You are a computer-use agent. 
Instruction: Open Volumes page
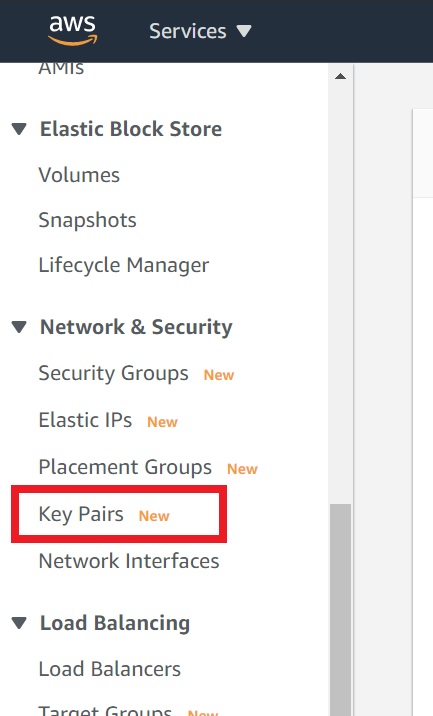(79, 175)
